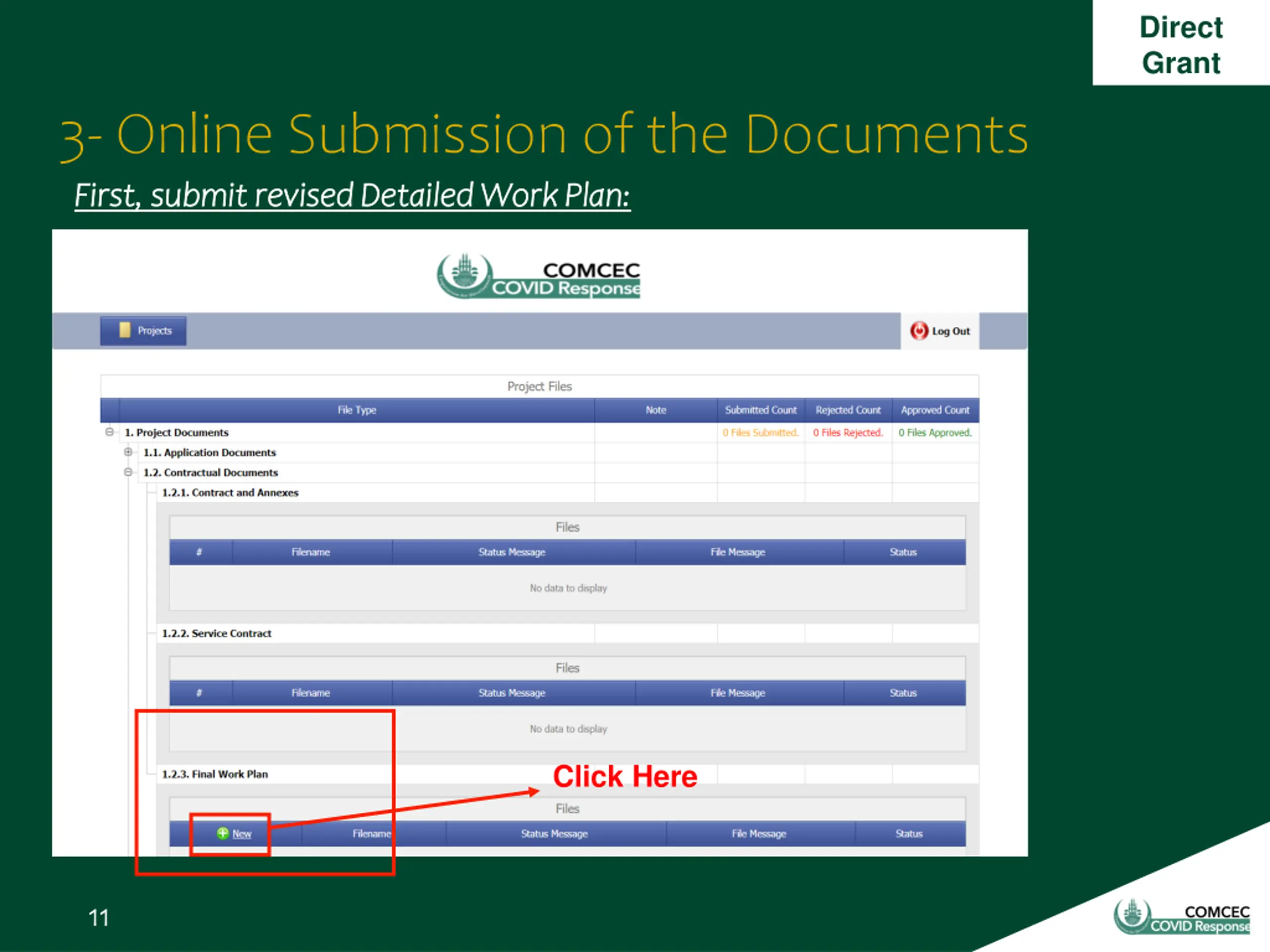Click the File Type column header
The height and width of the screenshot is (952, 1270).
(357, 410)
